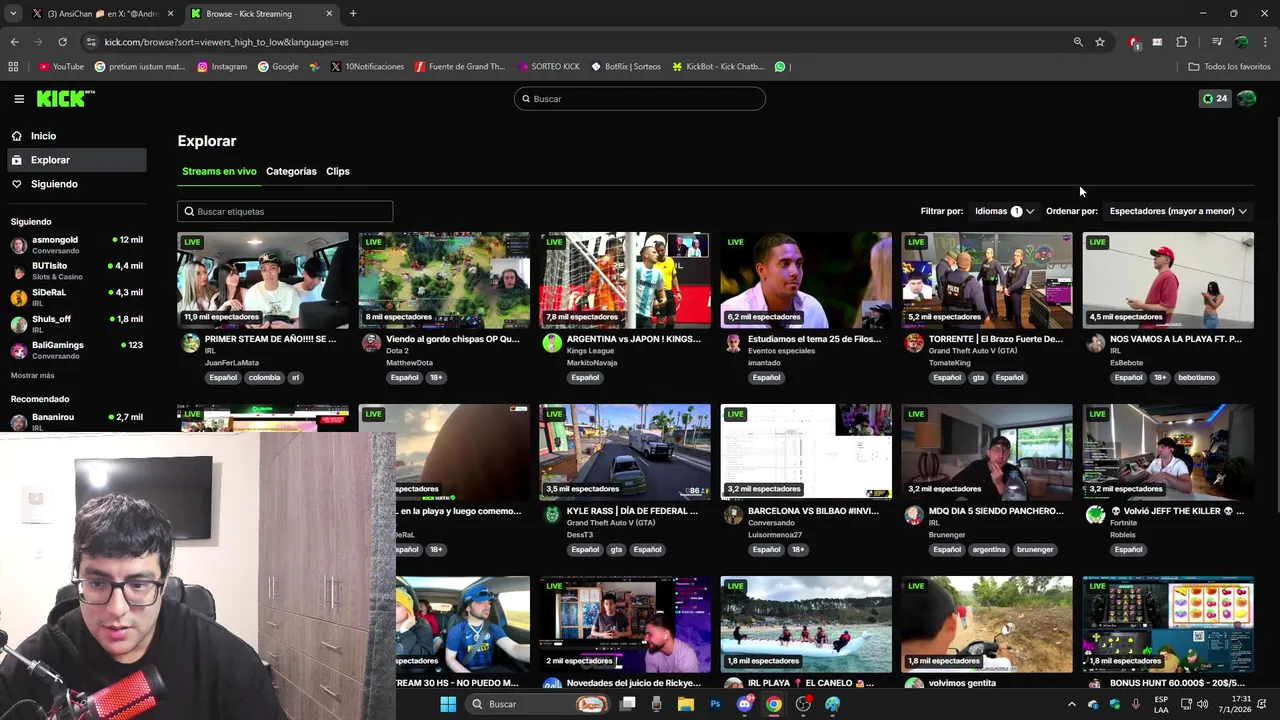Open the DessT3 streamer avatar

click(x=552, y=515)
